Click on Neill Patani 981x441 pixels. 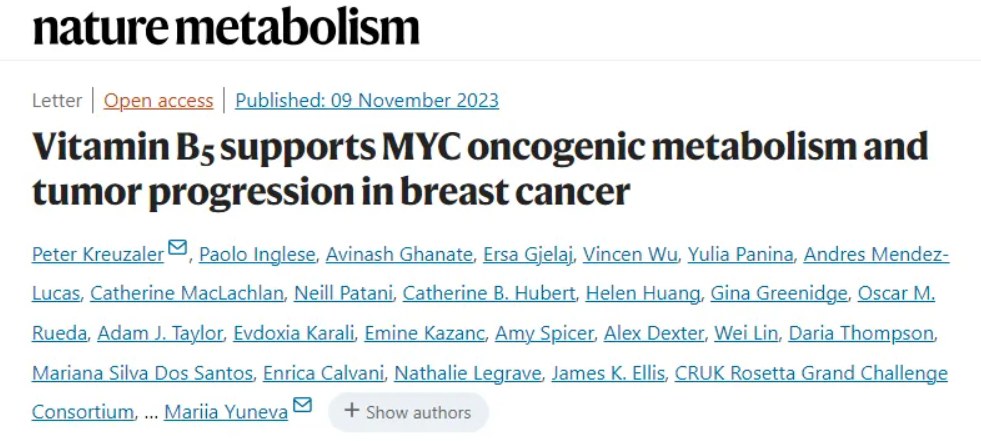click(343, 293)
